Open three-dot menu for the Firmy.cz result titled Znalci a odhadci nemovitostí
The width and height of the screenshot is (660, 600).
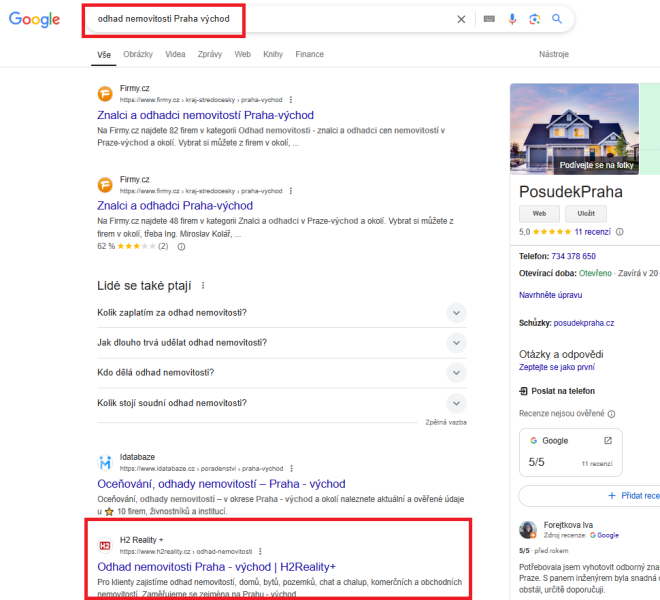pyautogui.click(x=291, y=100)
